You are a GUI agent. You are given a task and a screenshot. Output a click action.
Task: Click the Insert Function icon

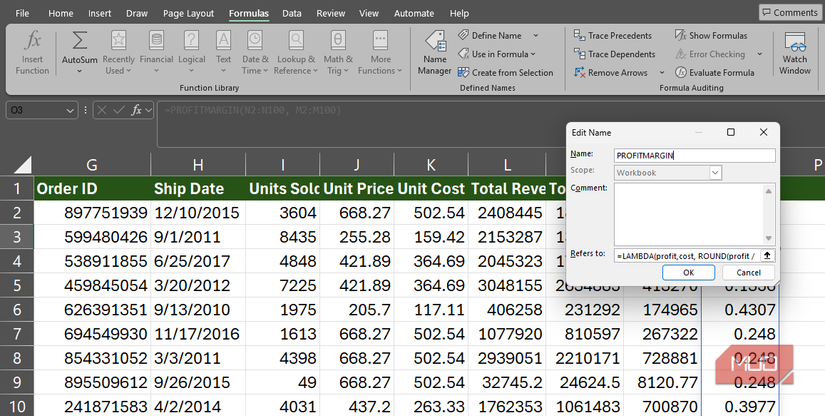click(x=32, y=53)
